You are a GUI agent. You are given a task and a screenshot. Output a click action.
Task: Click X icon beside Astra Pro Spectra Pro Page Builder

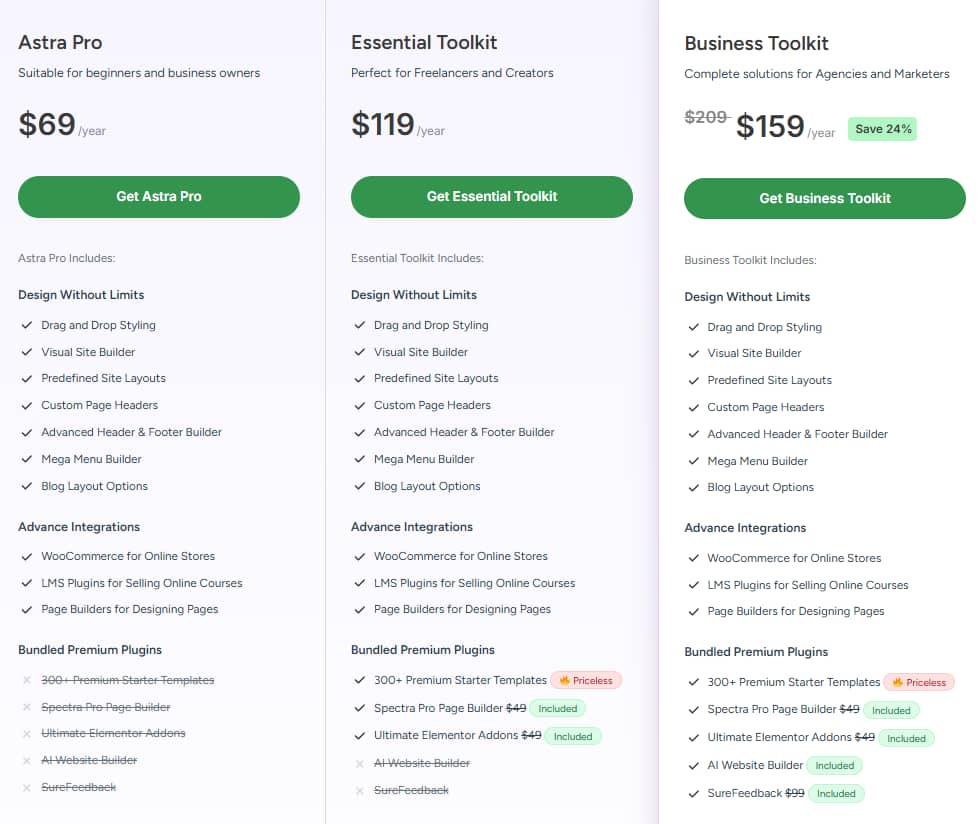click(26, 707)
